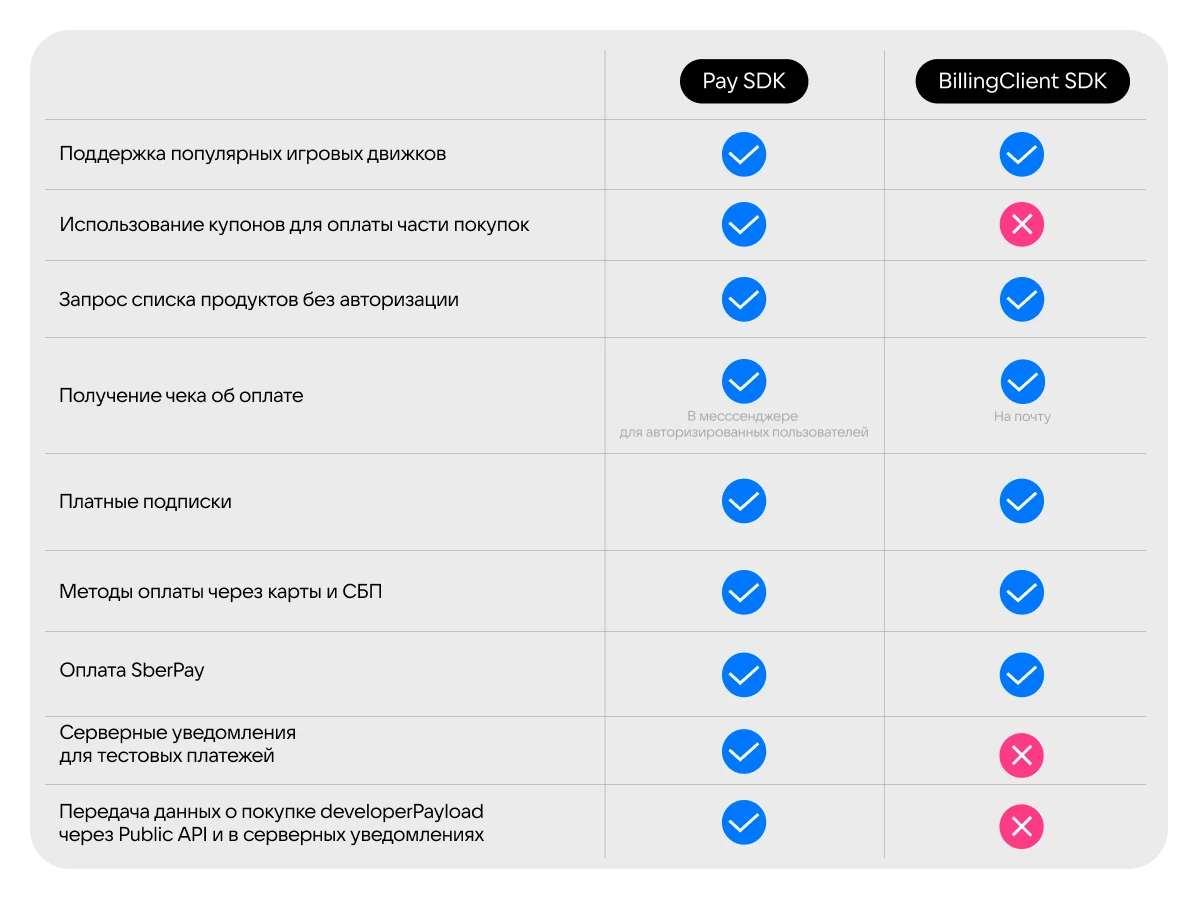Click BillingClient checkmark for product list request
The width and height of the screenshot is (1200, 900).
tap(1022, 299)
